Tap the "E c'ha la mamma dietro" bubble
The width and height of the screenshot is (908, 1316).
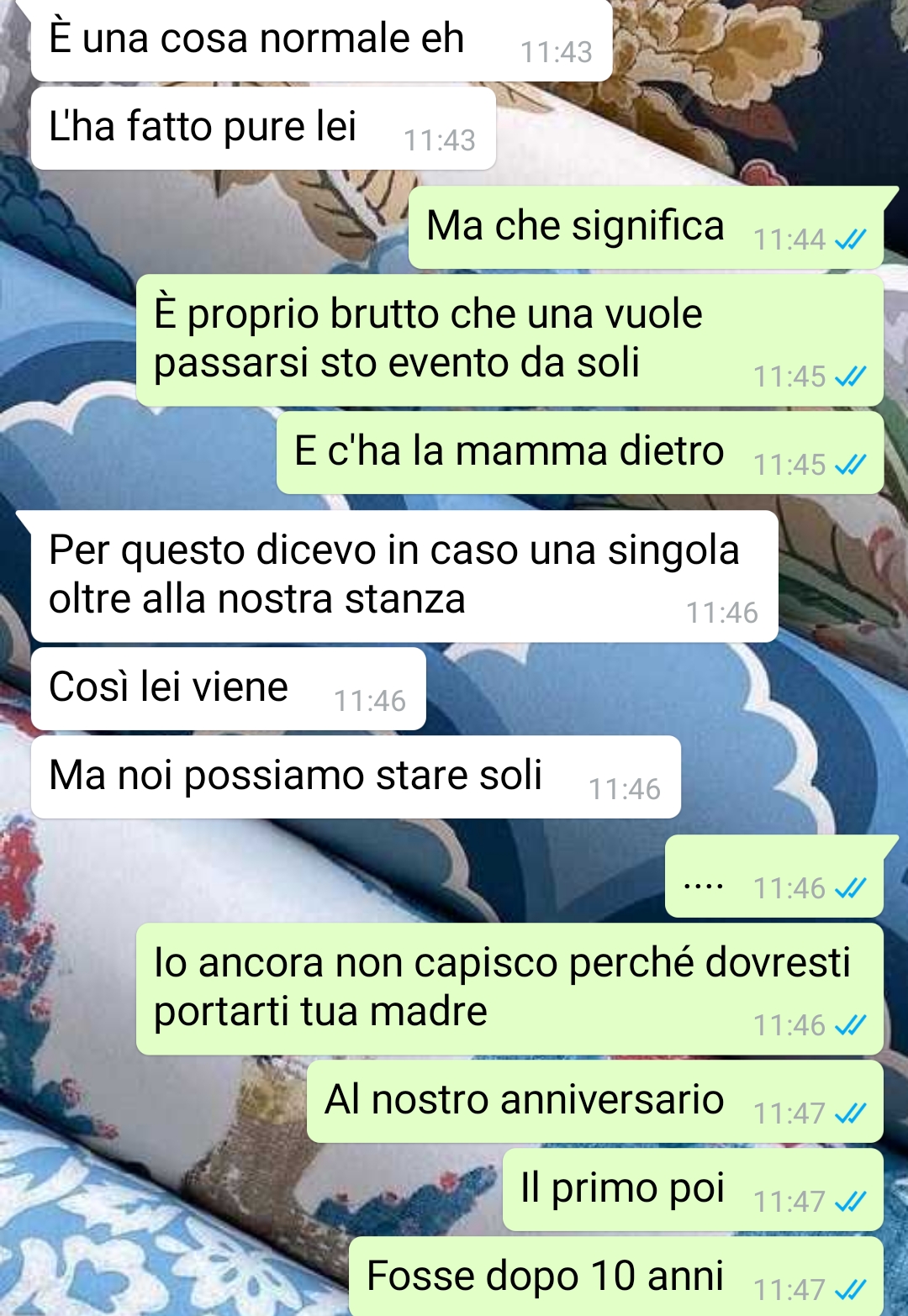pyautogui.click(x=580, y=453)
